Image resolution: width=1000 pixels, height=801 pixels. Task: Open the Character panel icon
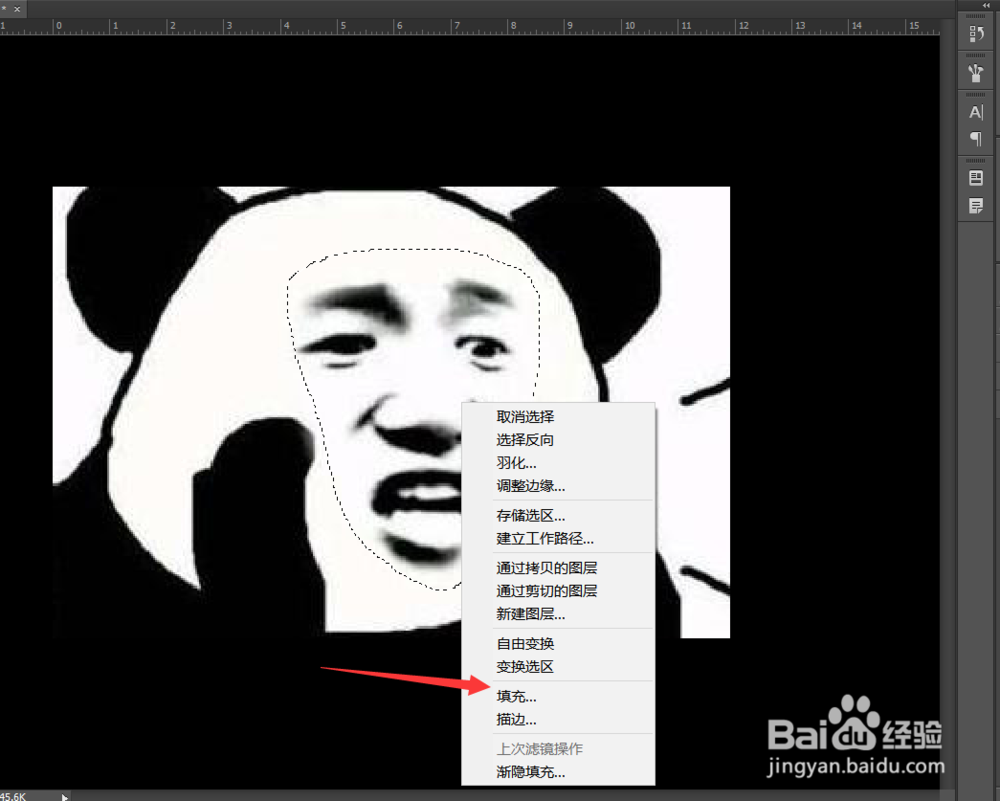point(976,112)
